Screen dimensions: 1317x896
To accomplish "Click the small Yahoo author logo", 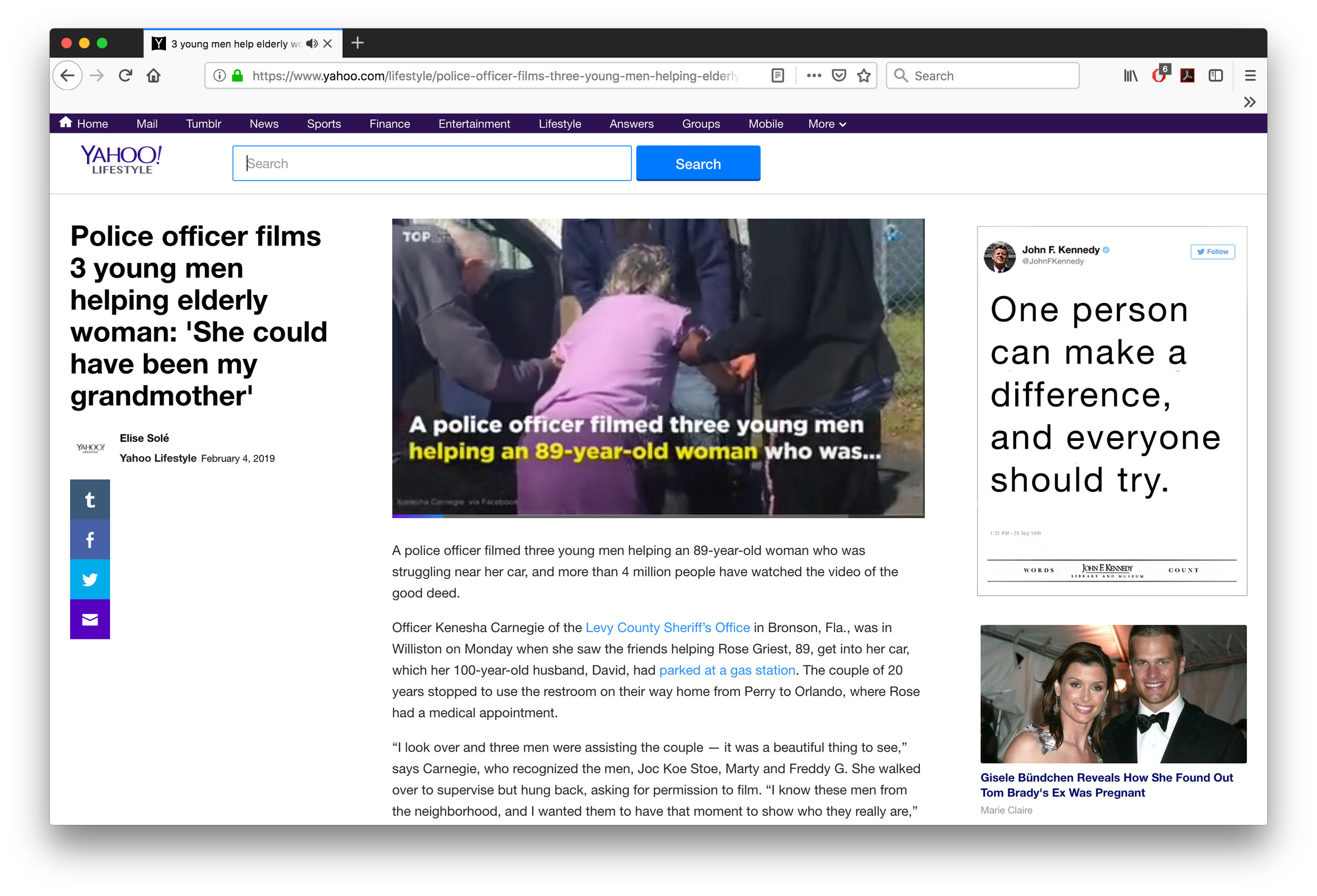I will pos(91,448).
